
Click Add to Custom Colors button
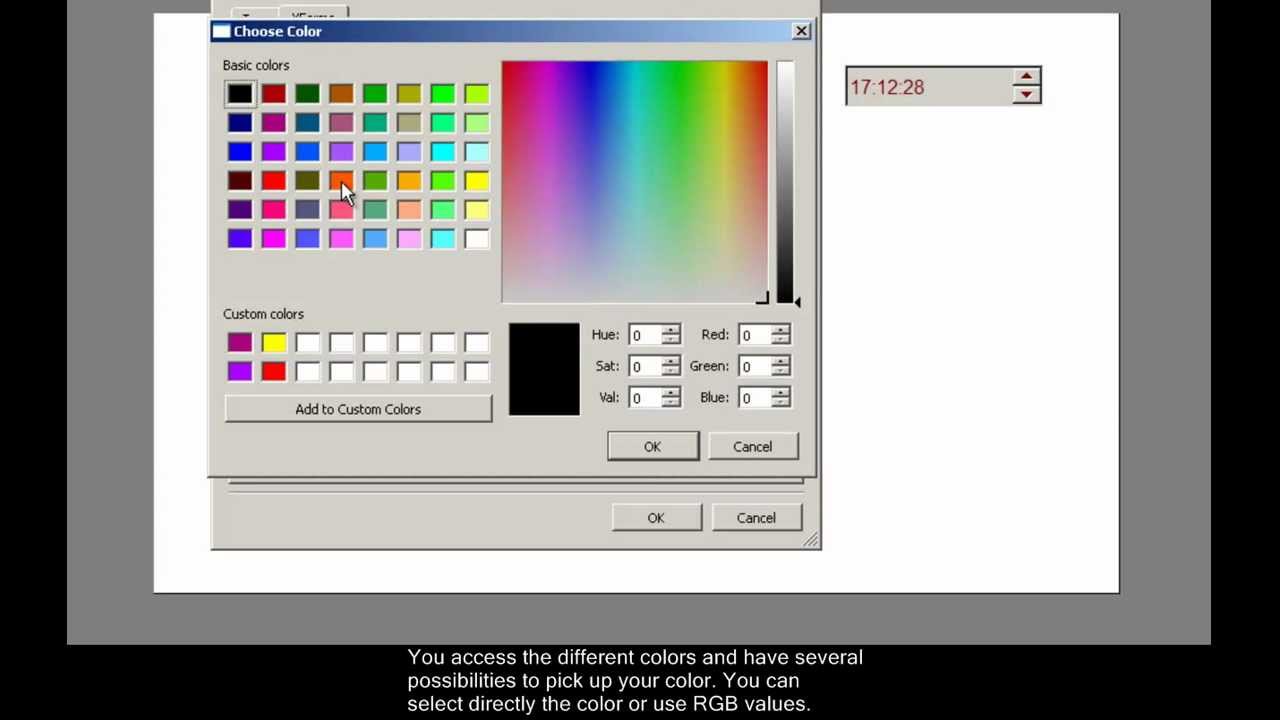(358, 409)
